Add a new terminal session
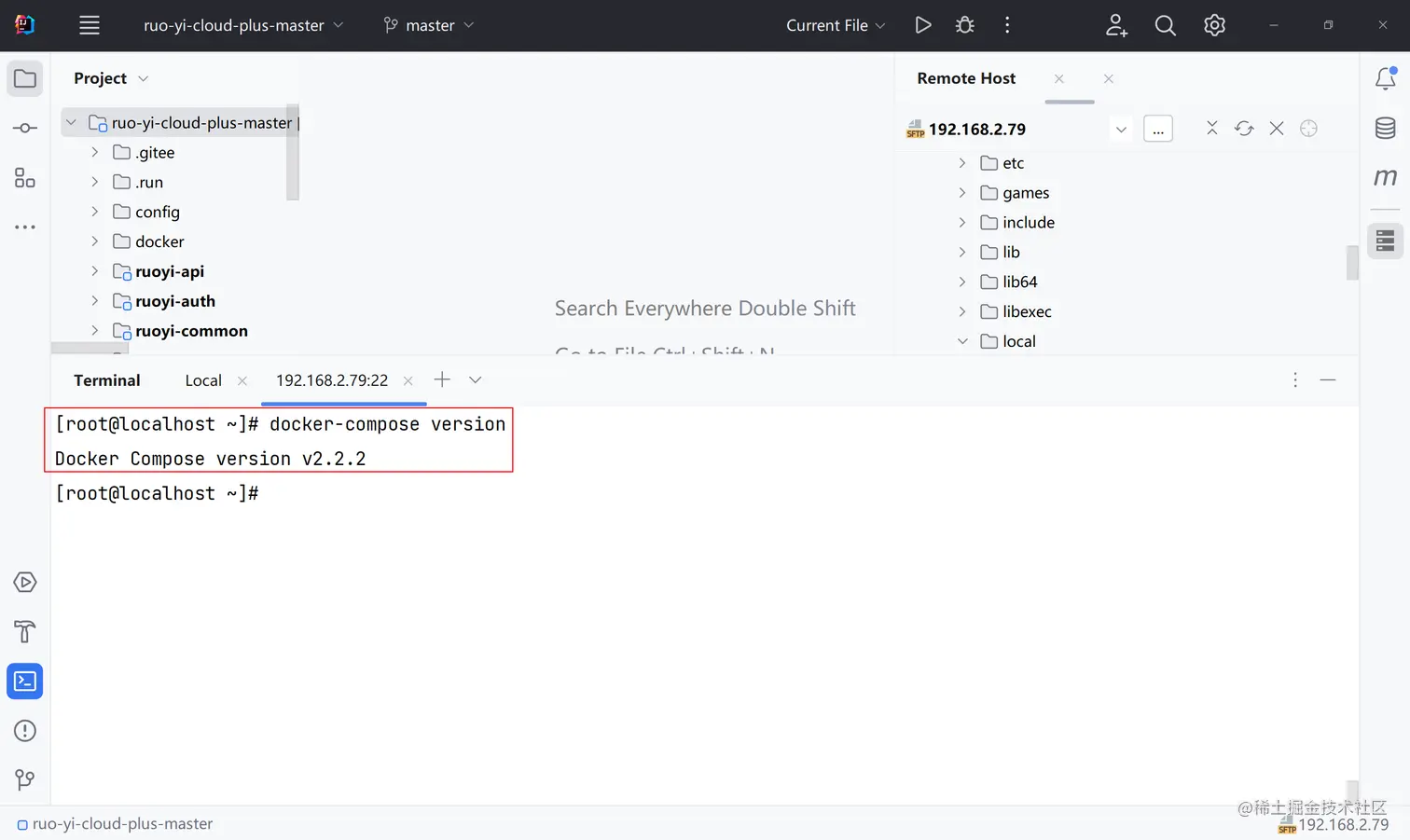The width and height of the screenshot is (1410, 840). 442,379
